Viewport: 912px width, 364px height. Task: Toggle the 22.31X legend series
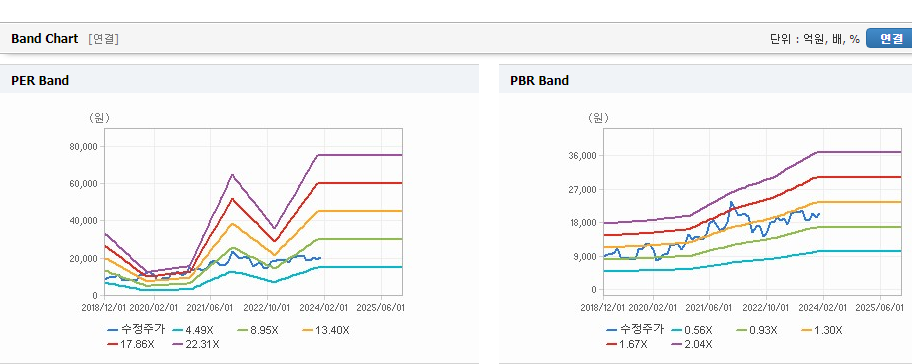196,344
